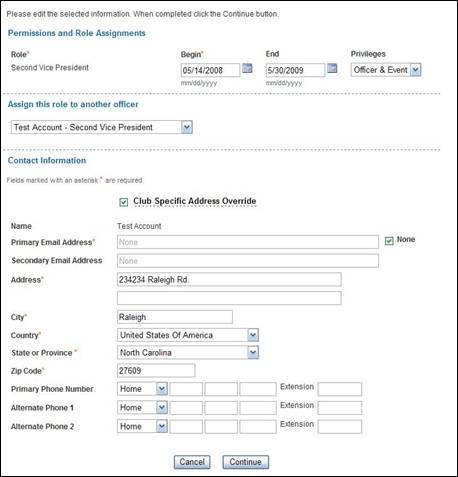
Task: Focus the Begin date field
Action: 210,70
